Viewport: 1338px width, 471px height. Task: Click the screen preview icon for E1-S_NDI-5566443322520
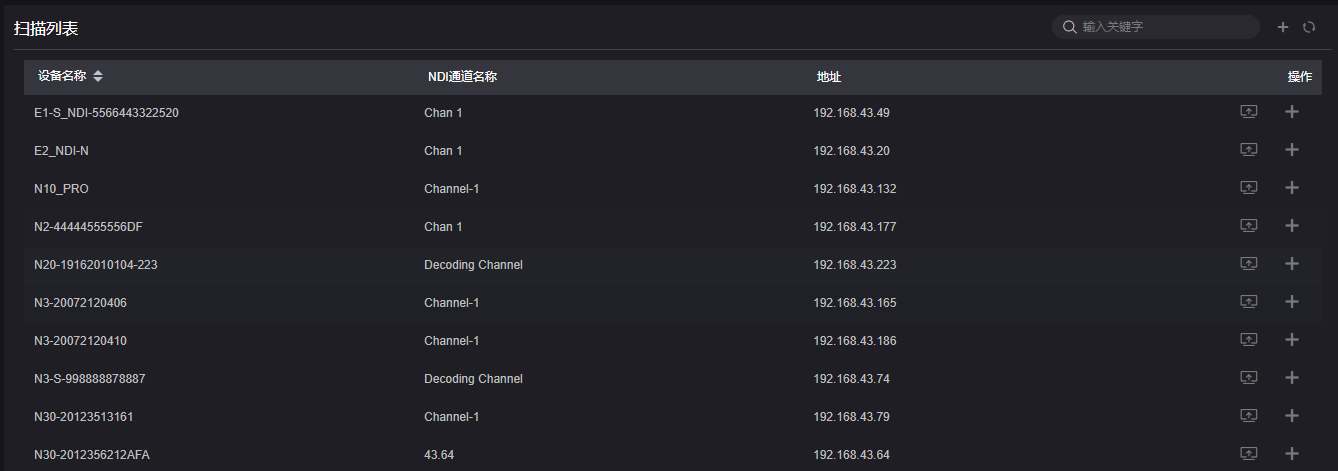pyautogui.click(x=1248, y=112)
